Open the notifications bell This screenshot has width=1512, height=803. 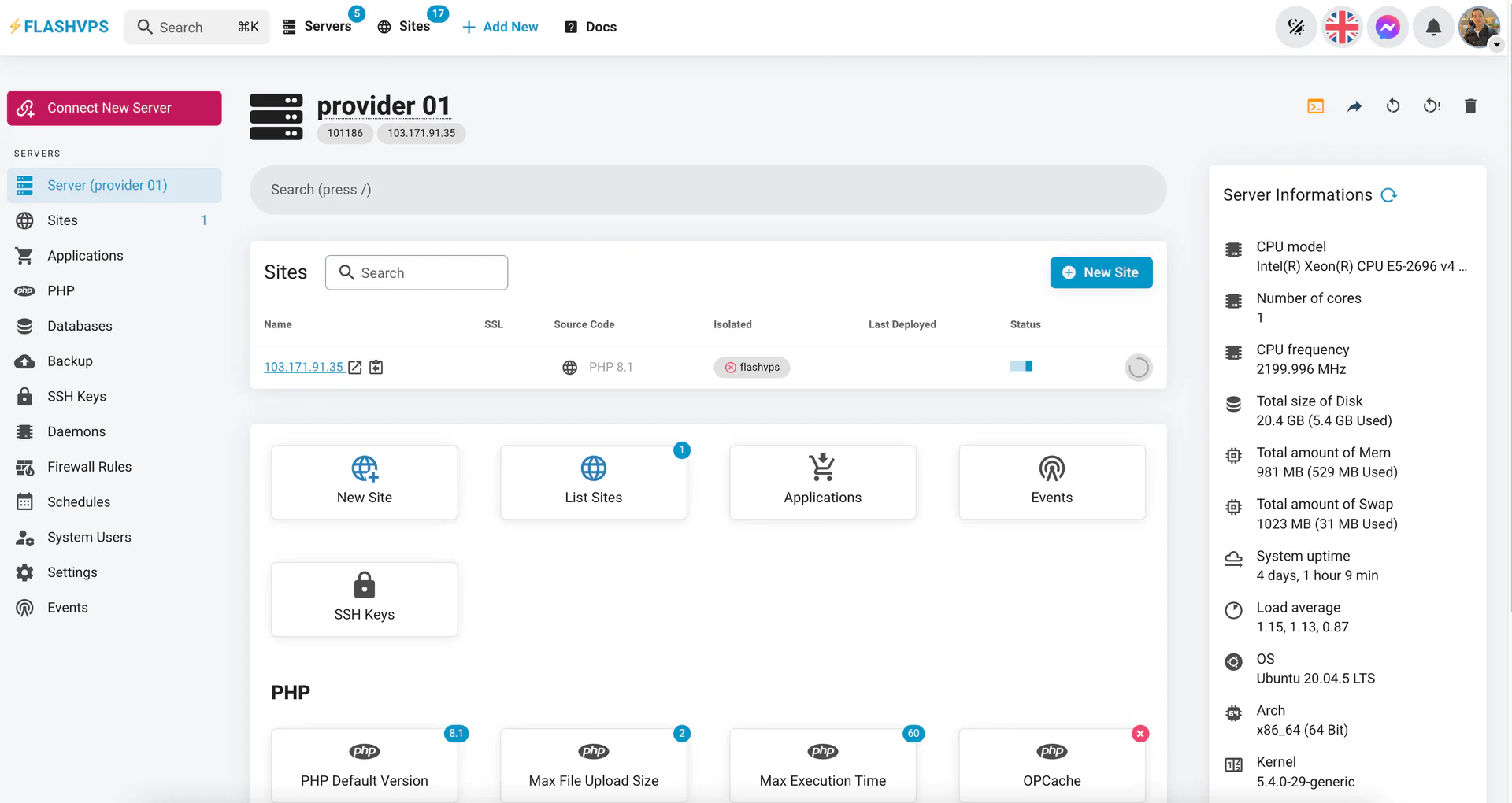pos(1432,28)
